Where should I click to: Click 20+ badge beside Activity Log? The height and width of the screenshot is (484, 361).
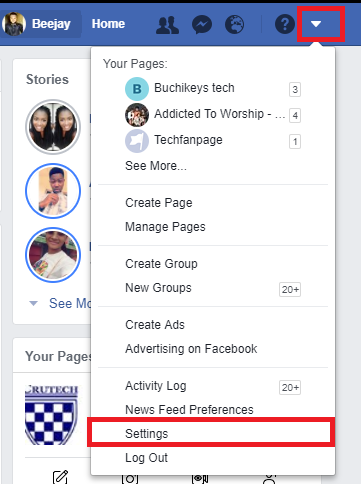[x=290, y=387]
